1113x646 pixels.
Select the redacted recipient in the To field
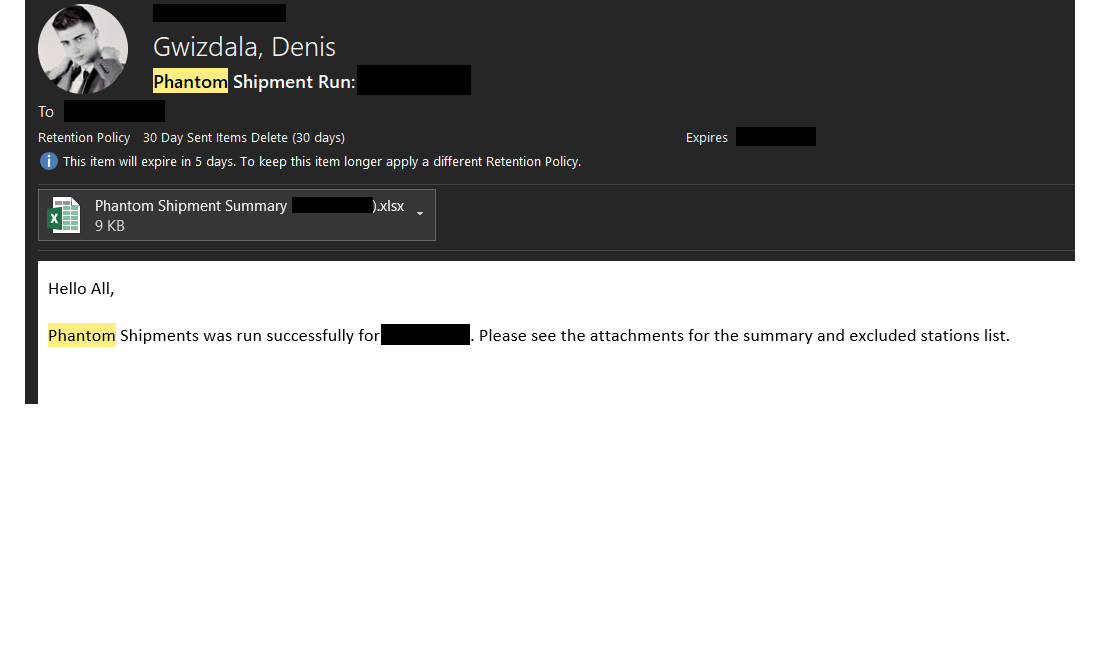[x=114, y=111]
